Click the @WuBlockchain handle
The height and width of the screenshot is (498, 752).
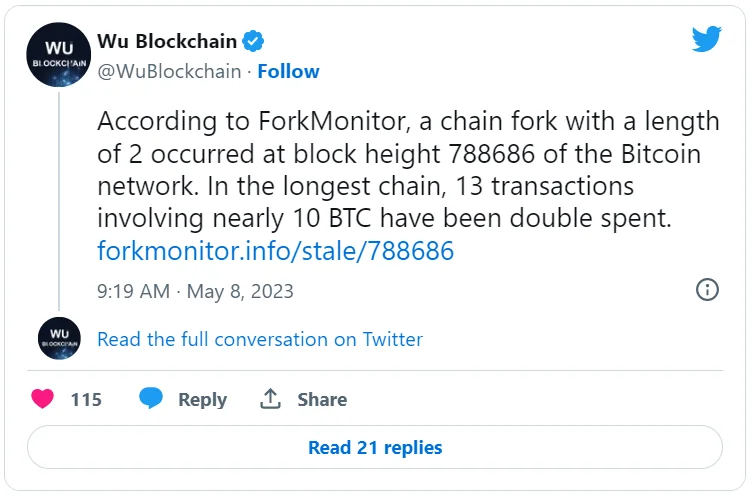coord(169,71)
